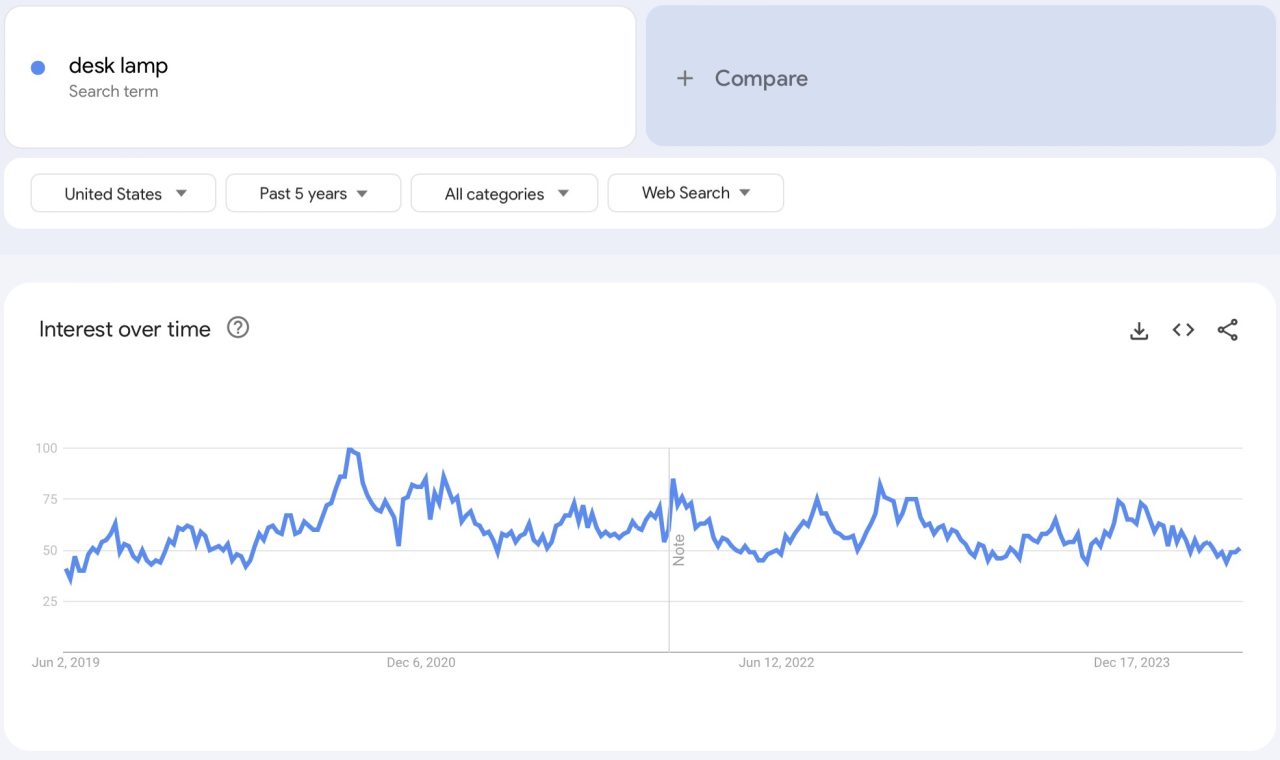Viewport: 1280px width, 760px height.
Task: Click the Dec 17, 2023 axis label
Action: pyautogui.click(x=1131, y=662)
